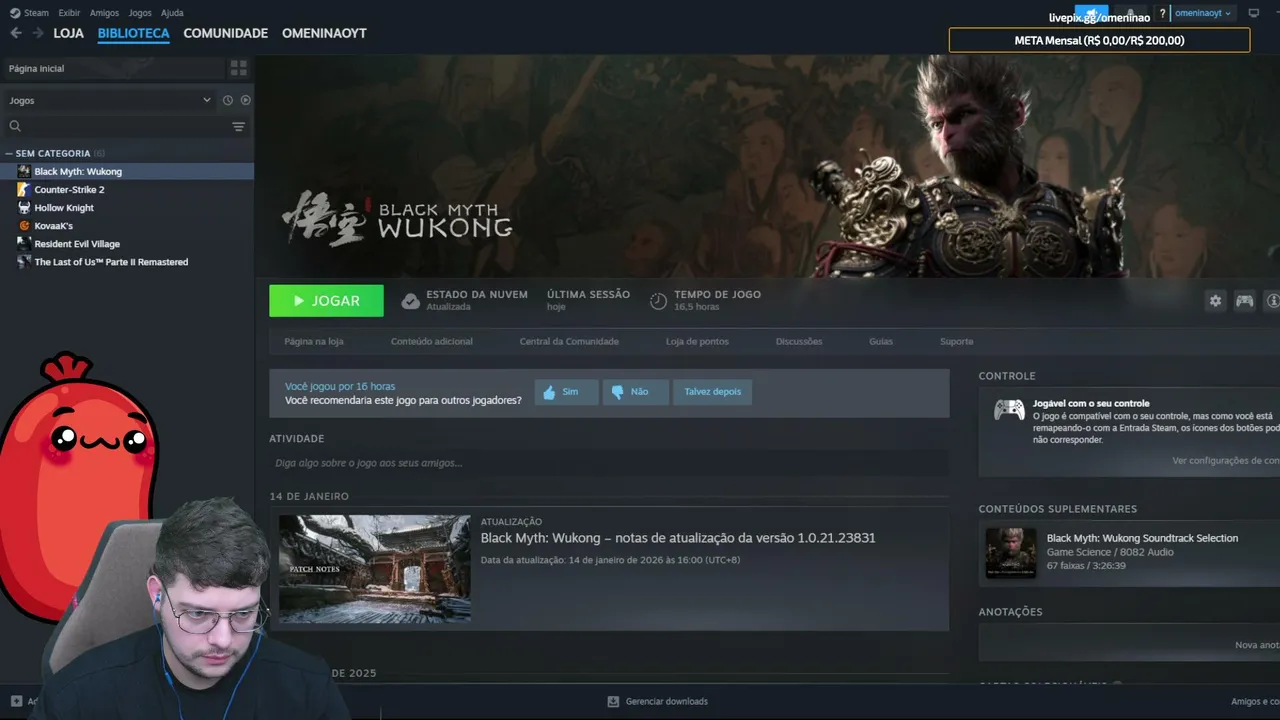Collapse the SEM CATEGORIA group
1280x720 pixels.
click(x=9, y=153)
